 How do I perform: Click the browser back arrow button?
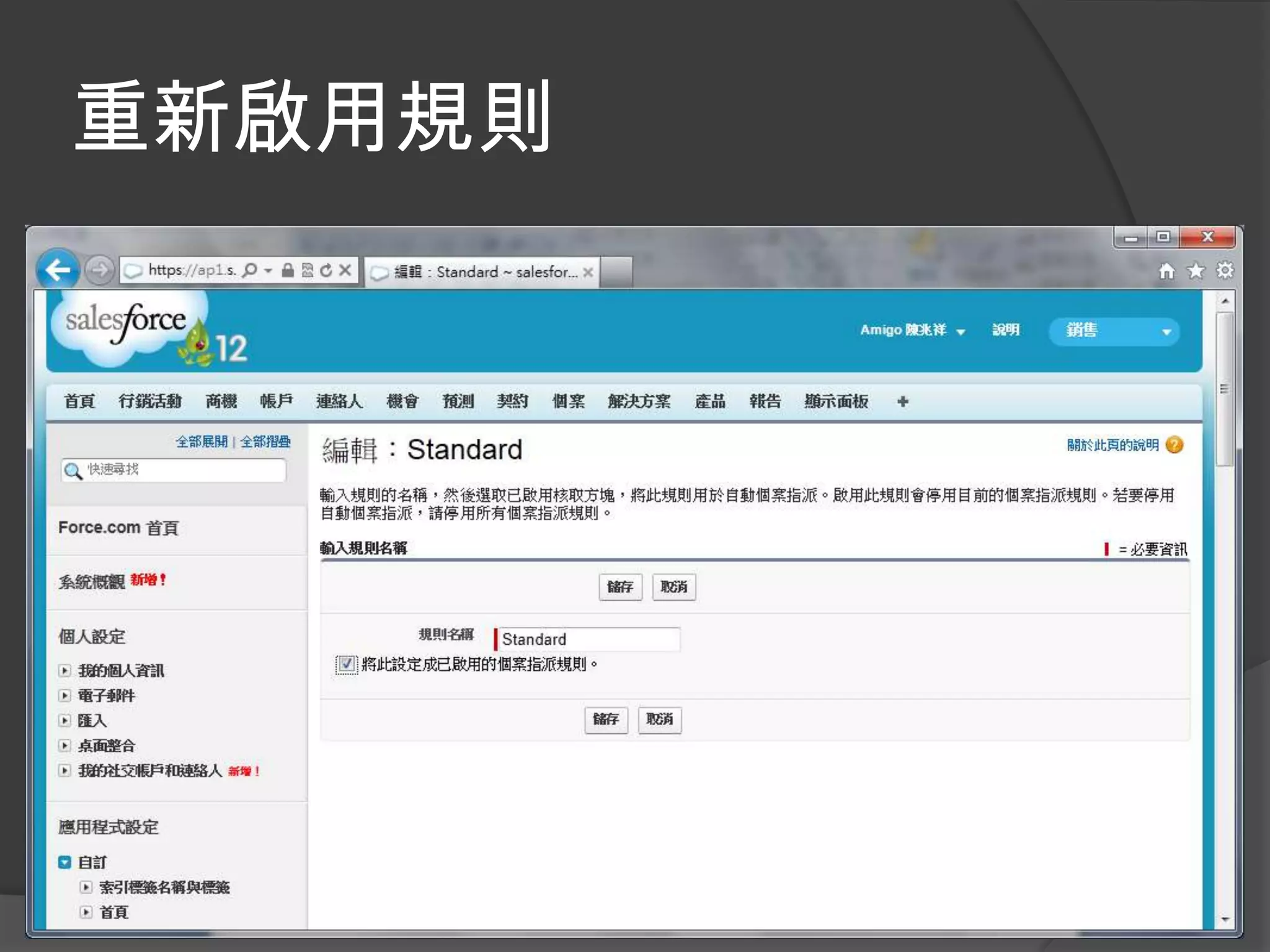click(58, 270)
